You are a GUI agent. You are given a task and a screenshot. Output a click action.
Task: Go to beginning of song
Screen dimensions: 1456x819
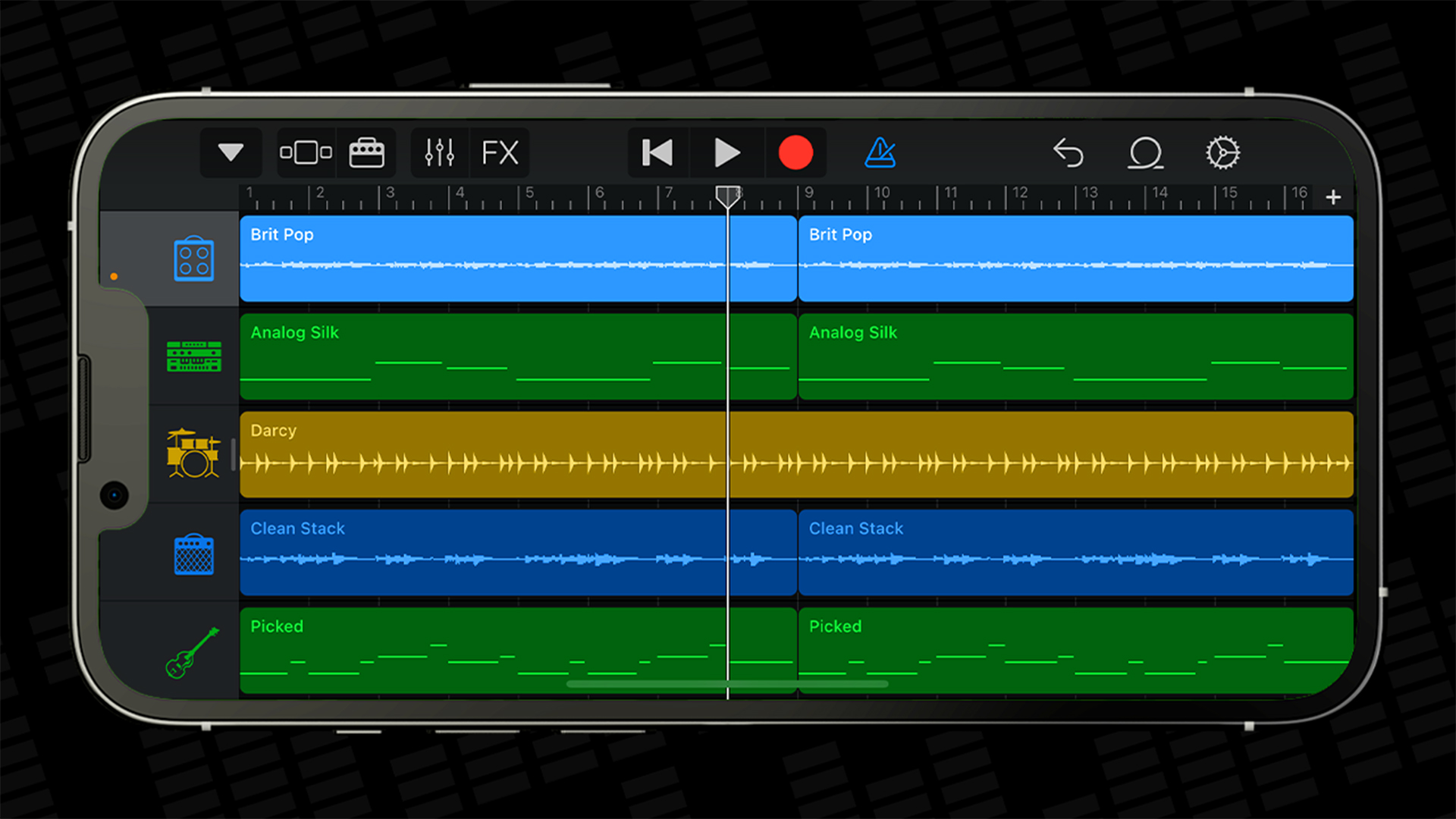point(657,152)
